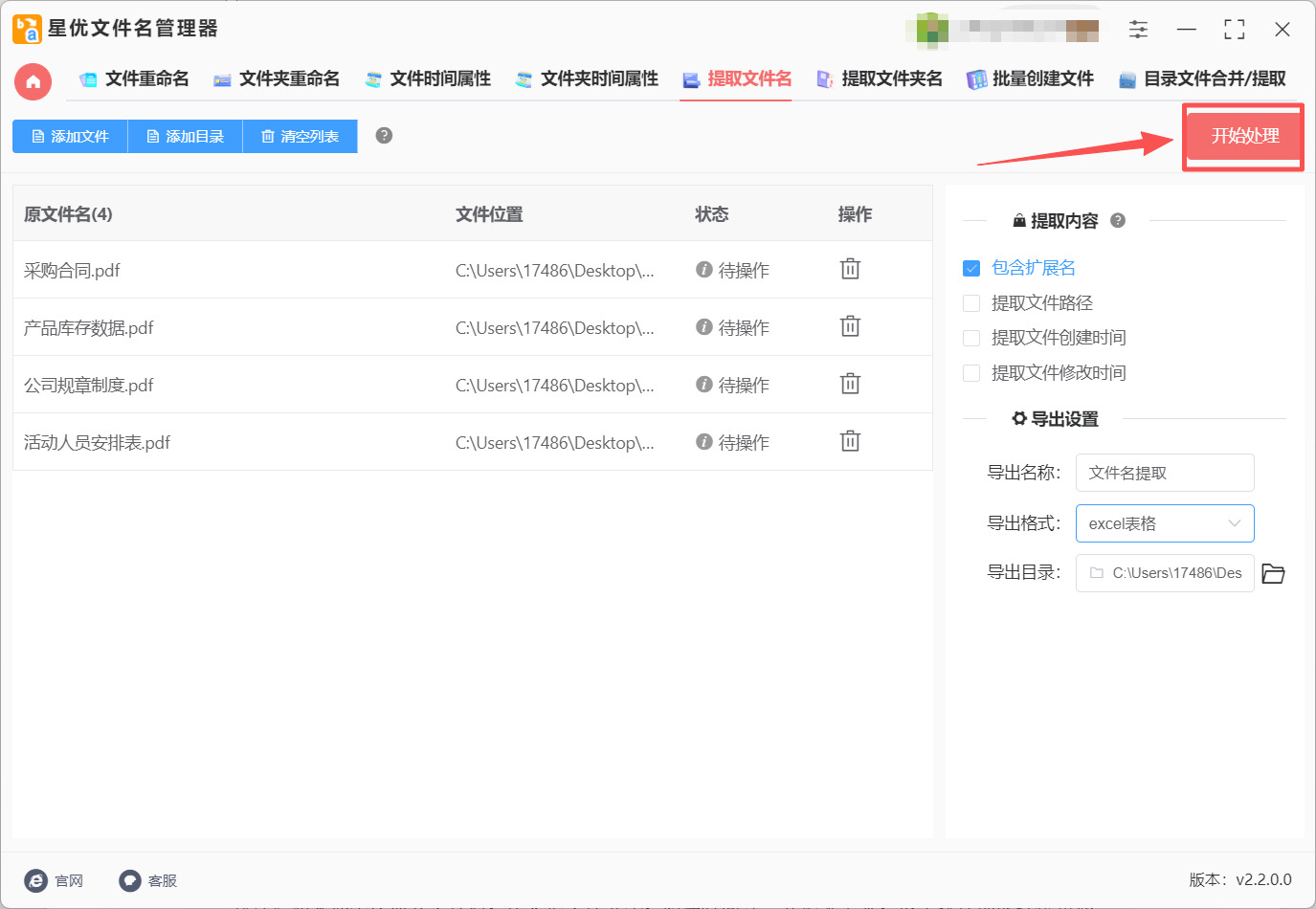Select the 提取文件名 tab
The width and height of the screenshot is (1316, 909).
(x=737, y=79)
